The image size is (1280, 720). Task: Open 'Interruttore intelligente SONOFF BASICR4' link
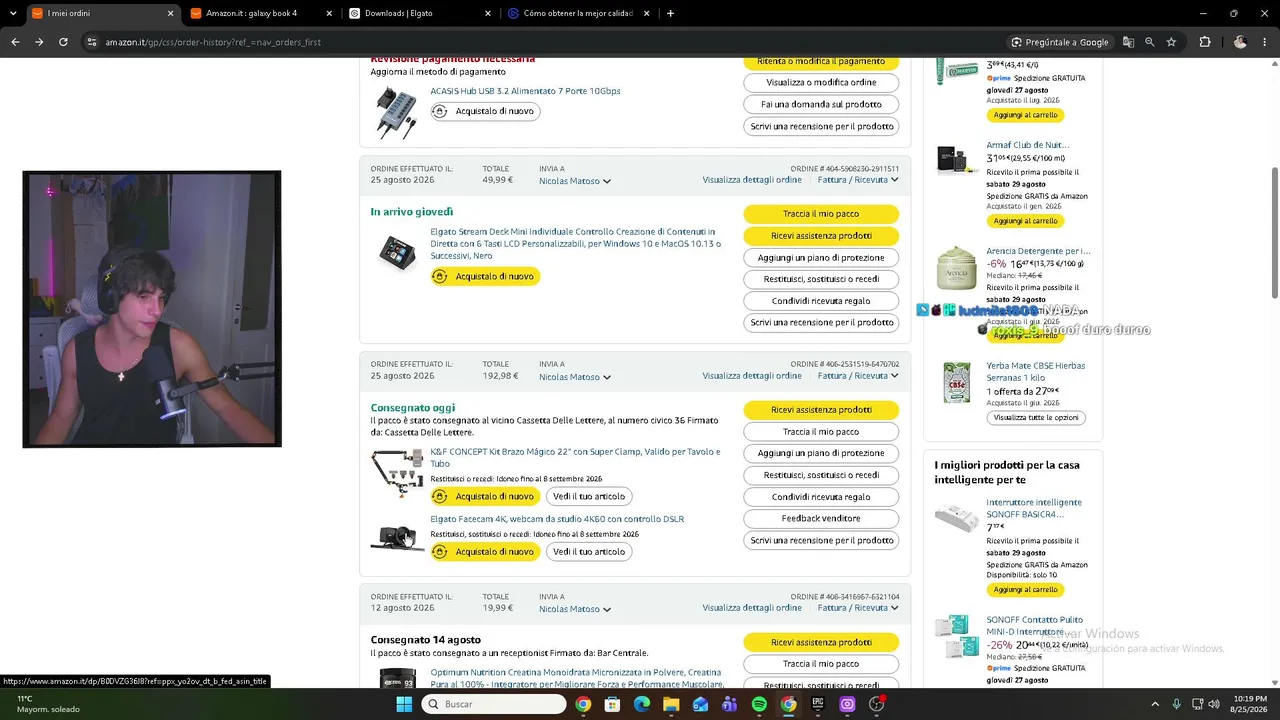[1034, 508]
